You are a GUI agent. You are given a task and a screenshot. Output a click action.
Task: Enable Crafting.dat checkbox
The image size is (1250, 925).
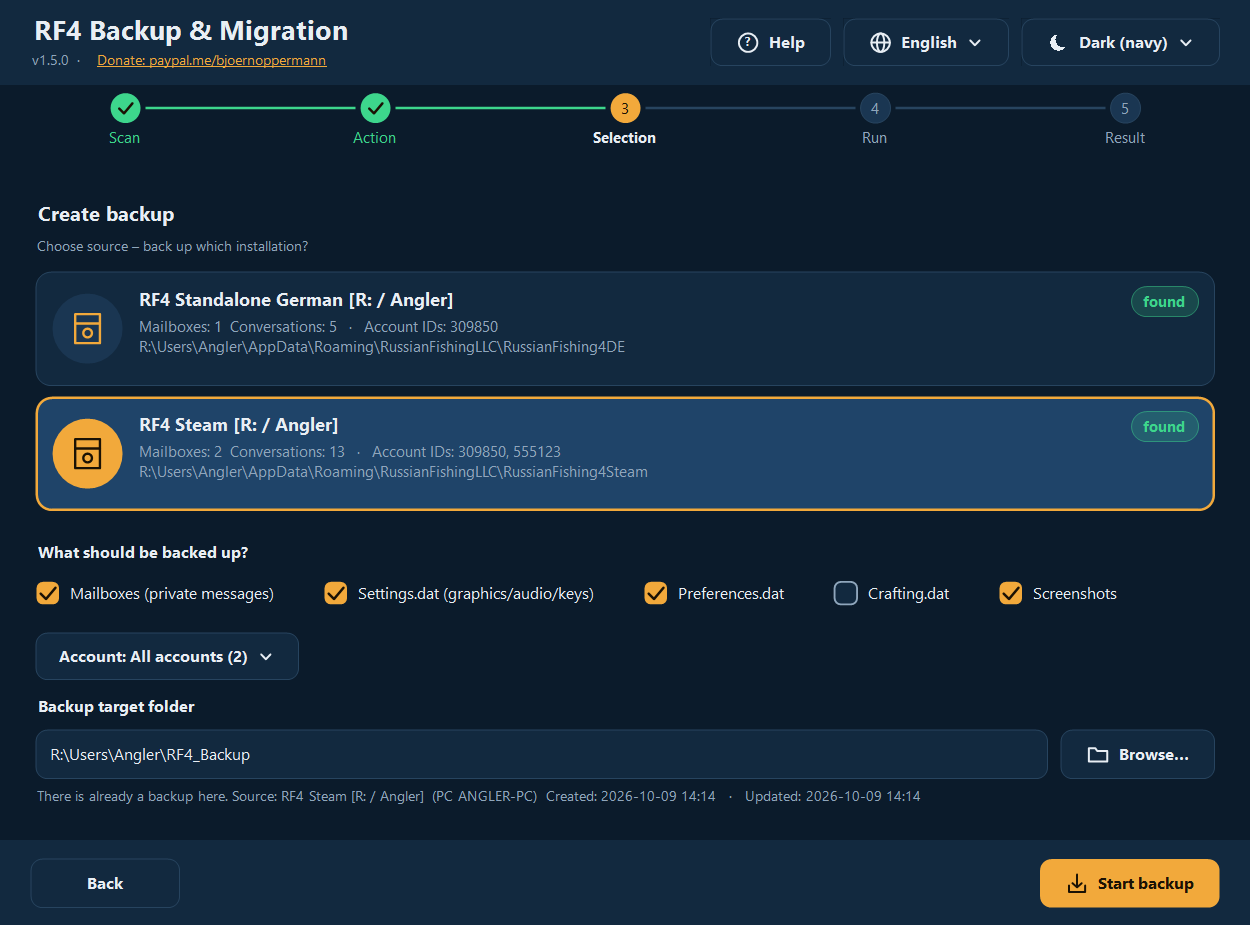[x=846, y=594]
